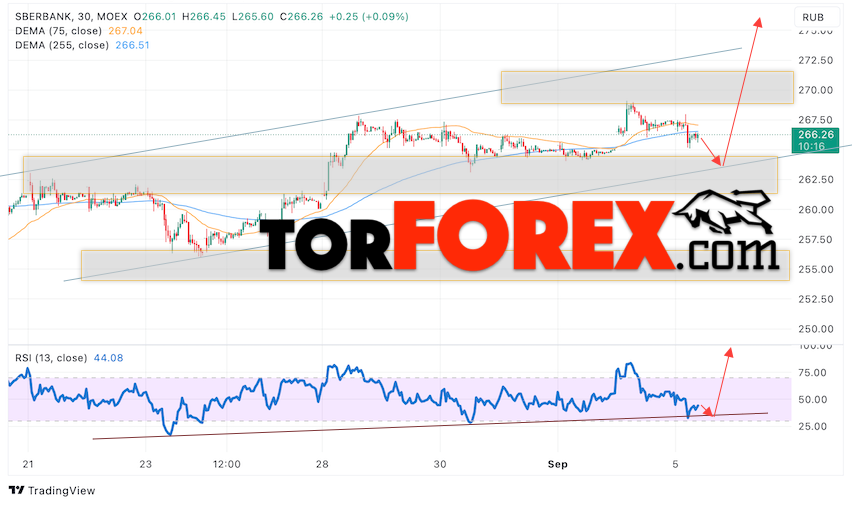
Task: Click the change value +0.25 (+0.09%)
Action: pos(368,17)
